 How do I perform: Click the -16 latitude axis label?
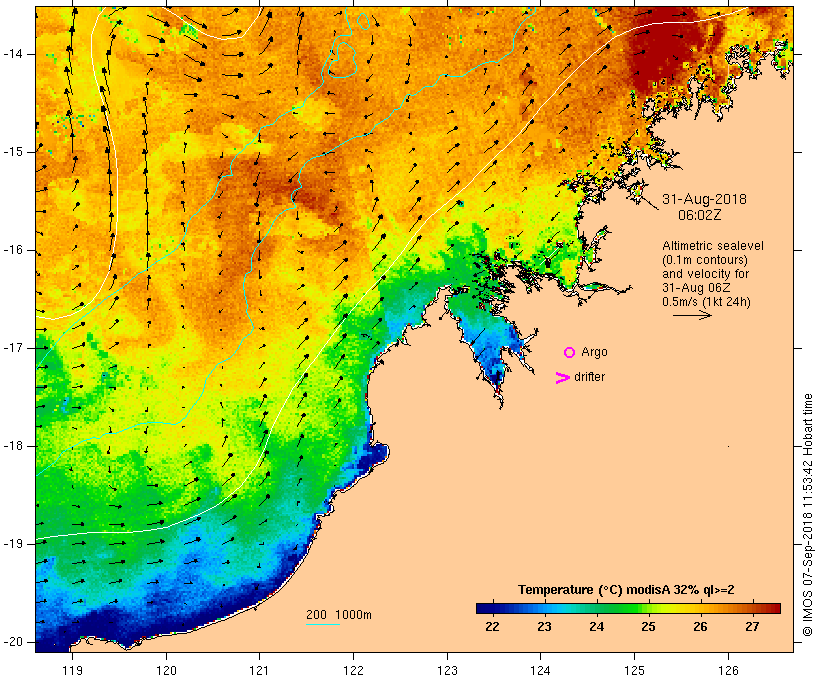coord(13,250)
